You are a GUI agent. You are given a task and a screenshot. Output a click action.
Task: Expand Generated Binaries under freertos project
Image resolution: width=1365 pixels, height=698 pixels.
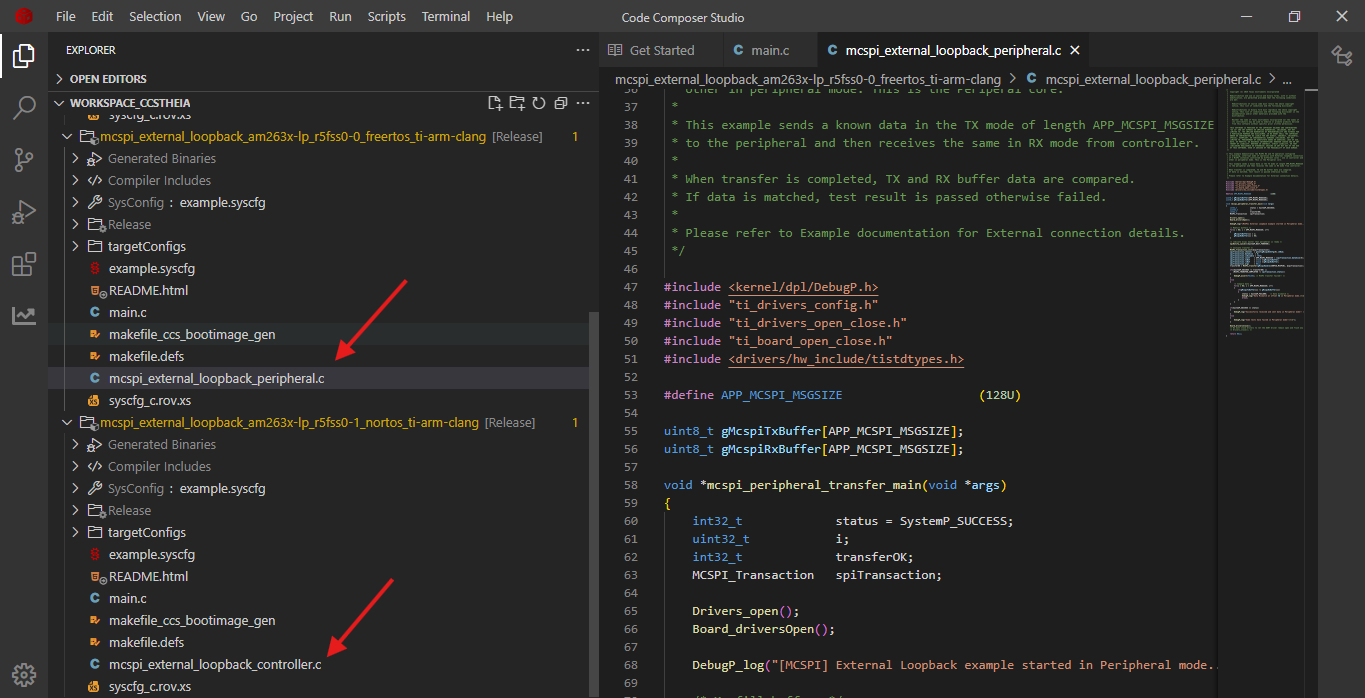tap(161, 159)
